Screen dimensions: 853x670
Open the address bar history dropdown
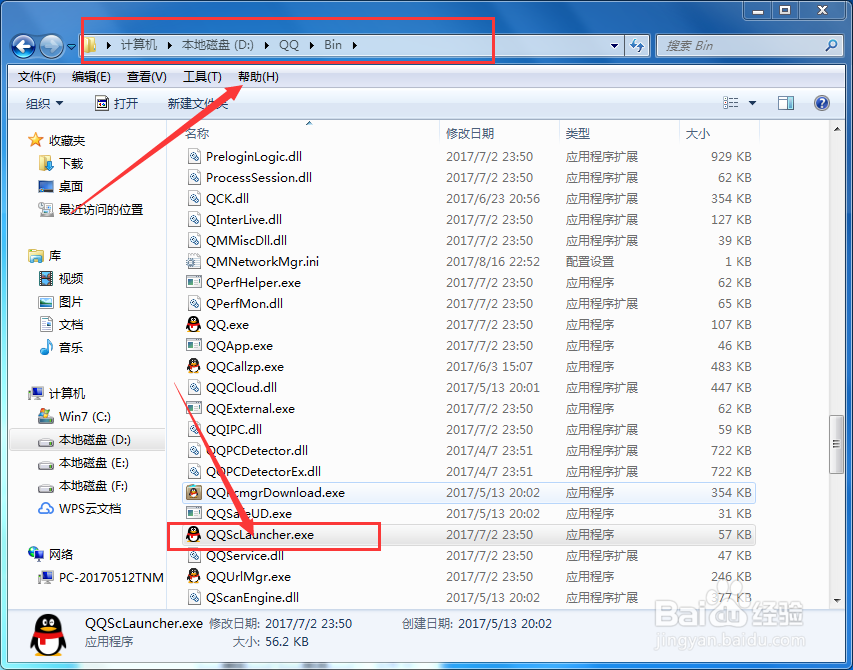614,46
